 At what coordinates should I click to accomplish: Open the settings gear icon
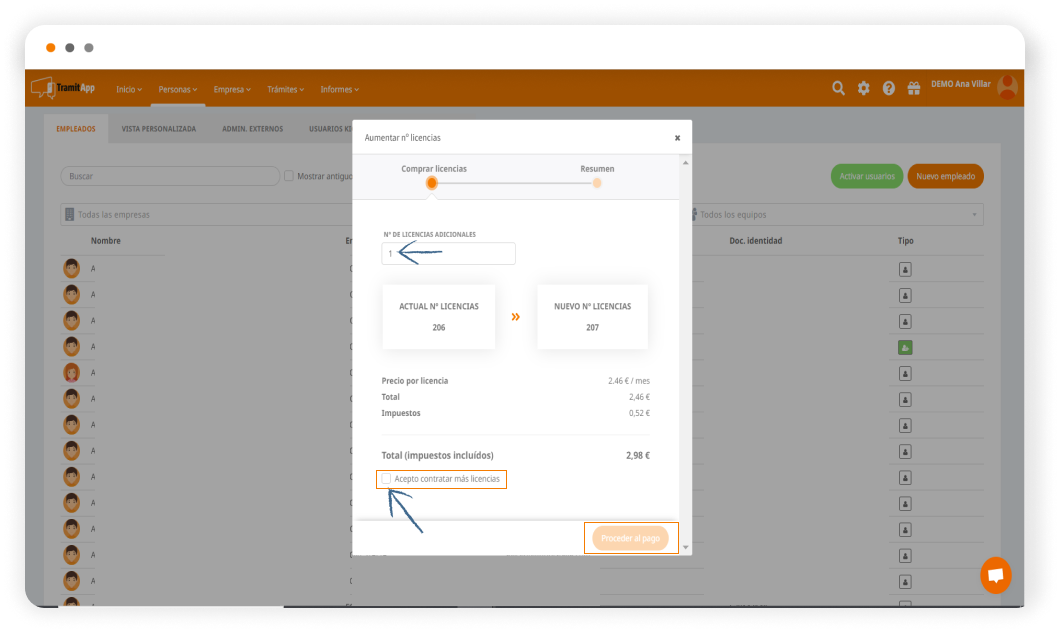click(864, 88)
